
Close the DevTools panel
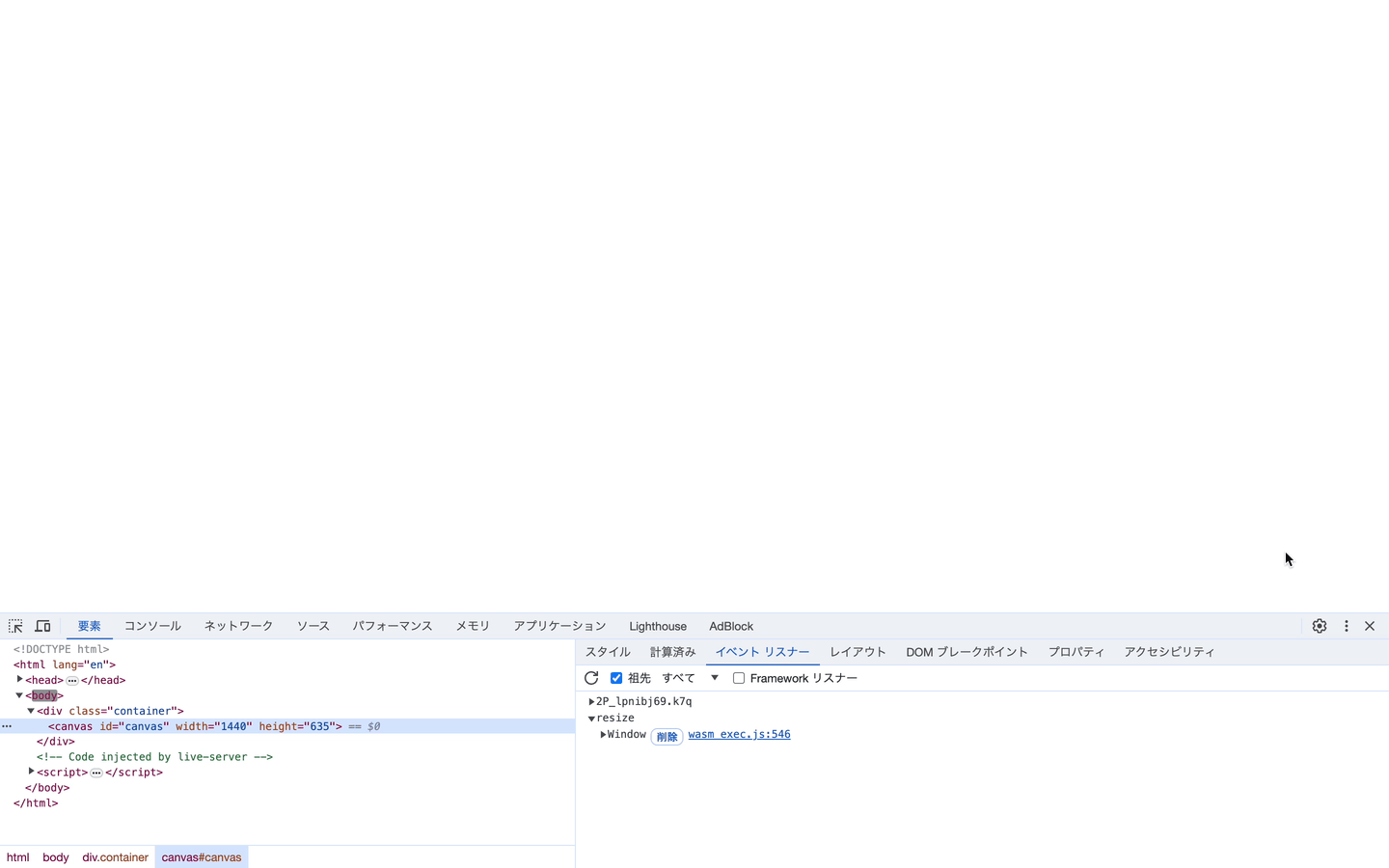click(x=1370, y=626)
